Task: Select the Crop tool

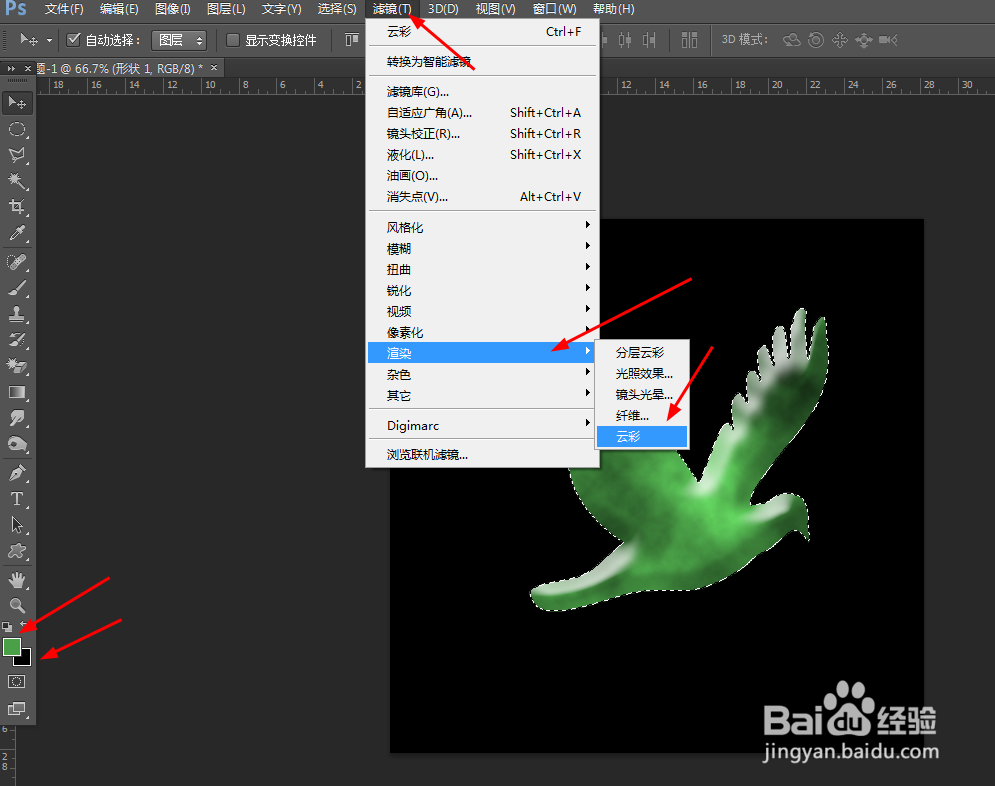Action: (x=17, y=207)
